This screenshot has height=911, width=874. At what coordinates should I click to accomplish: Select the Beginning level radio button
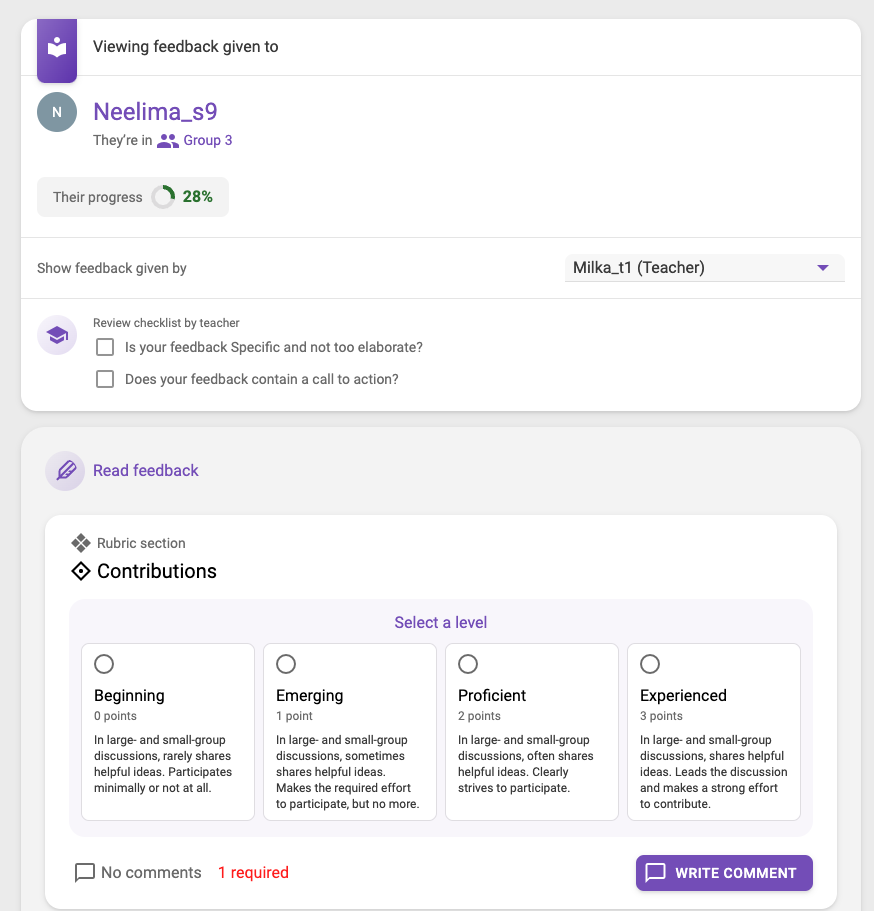pyautogui.click(x=104, y=664)
